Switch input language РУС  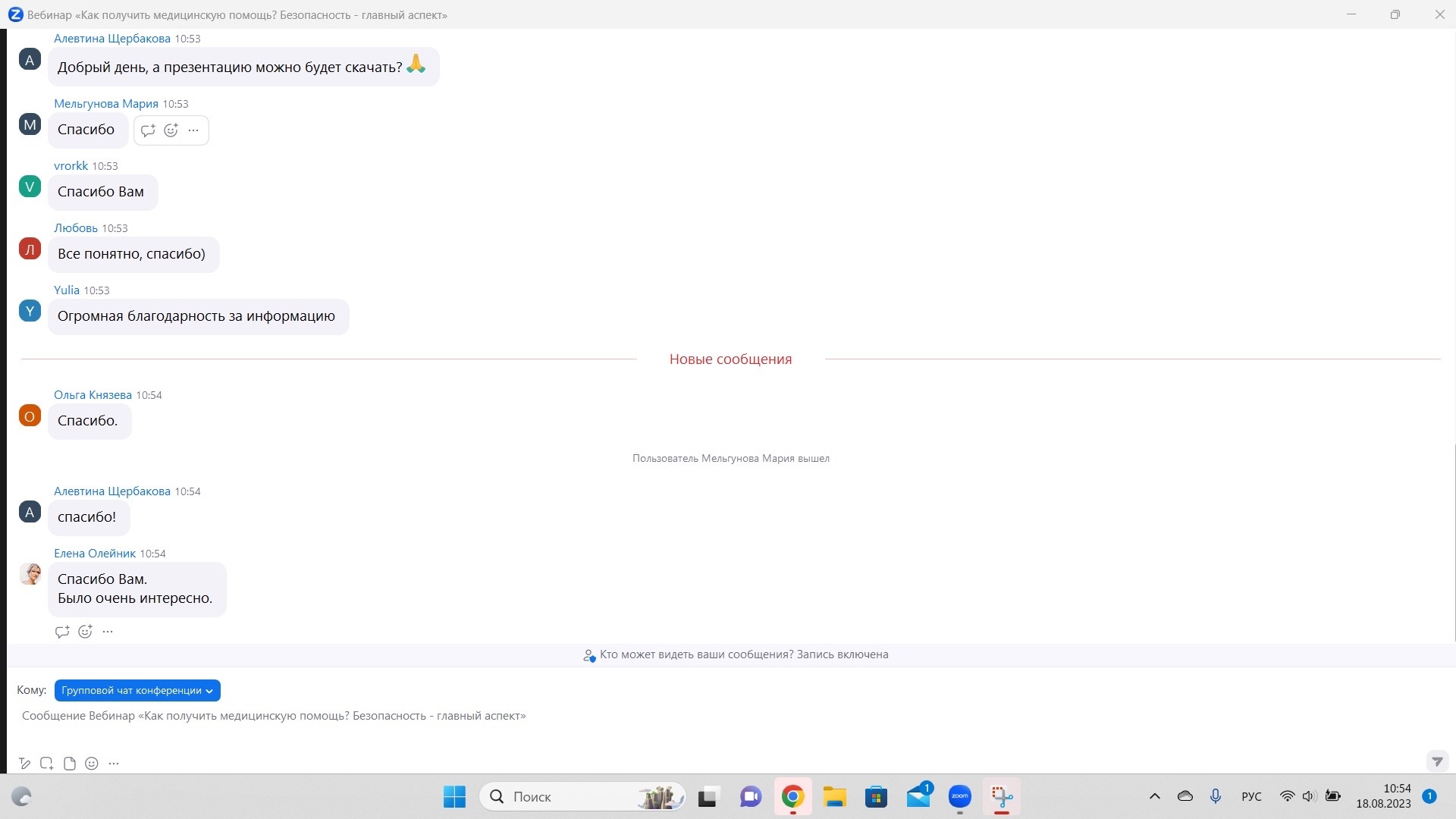coord(1252,796)
